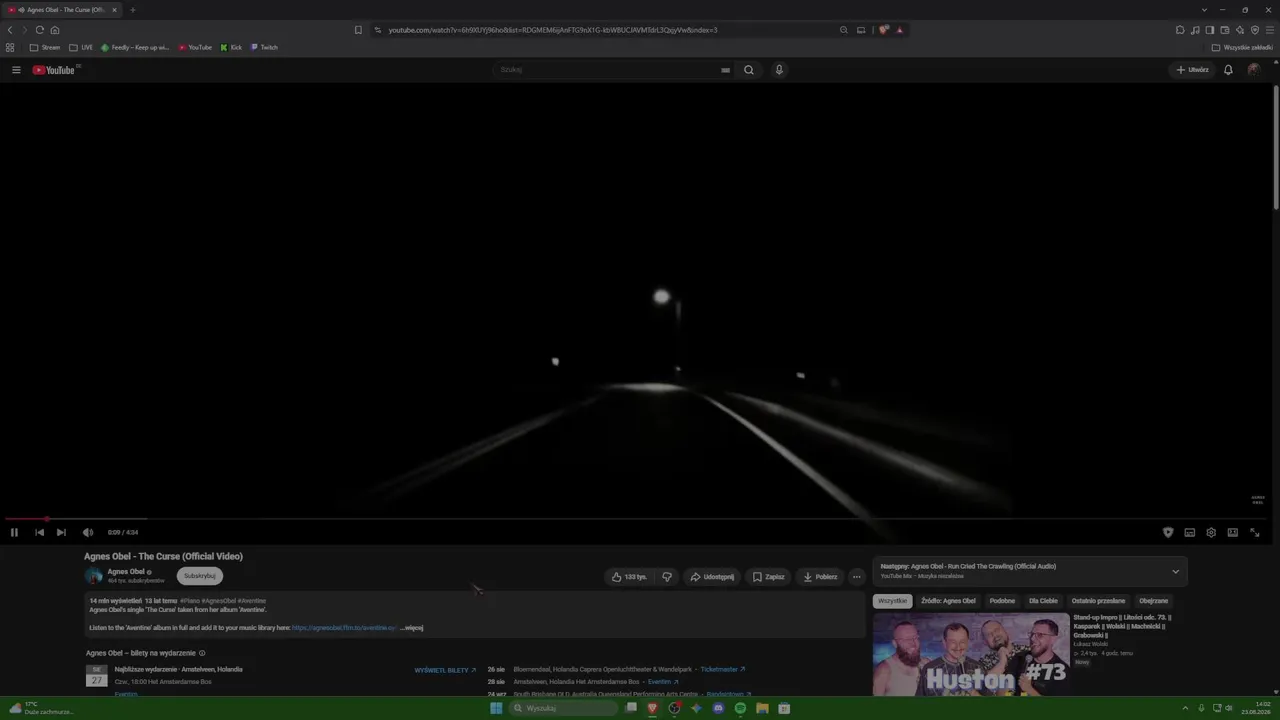
Task: Enter fullscreen mode on video player
Action: 1255,533
